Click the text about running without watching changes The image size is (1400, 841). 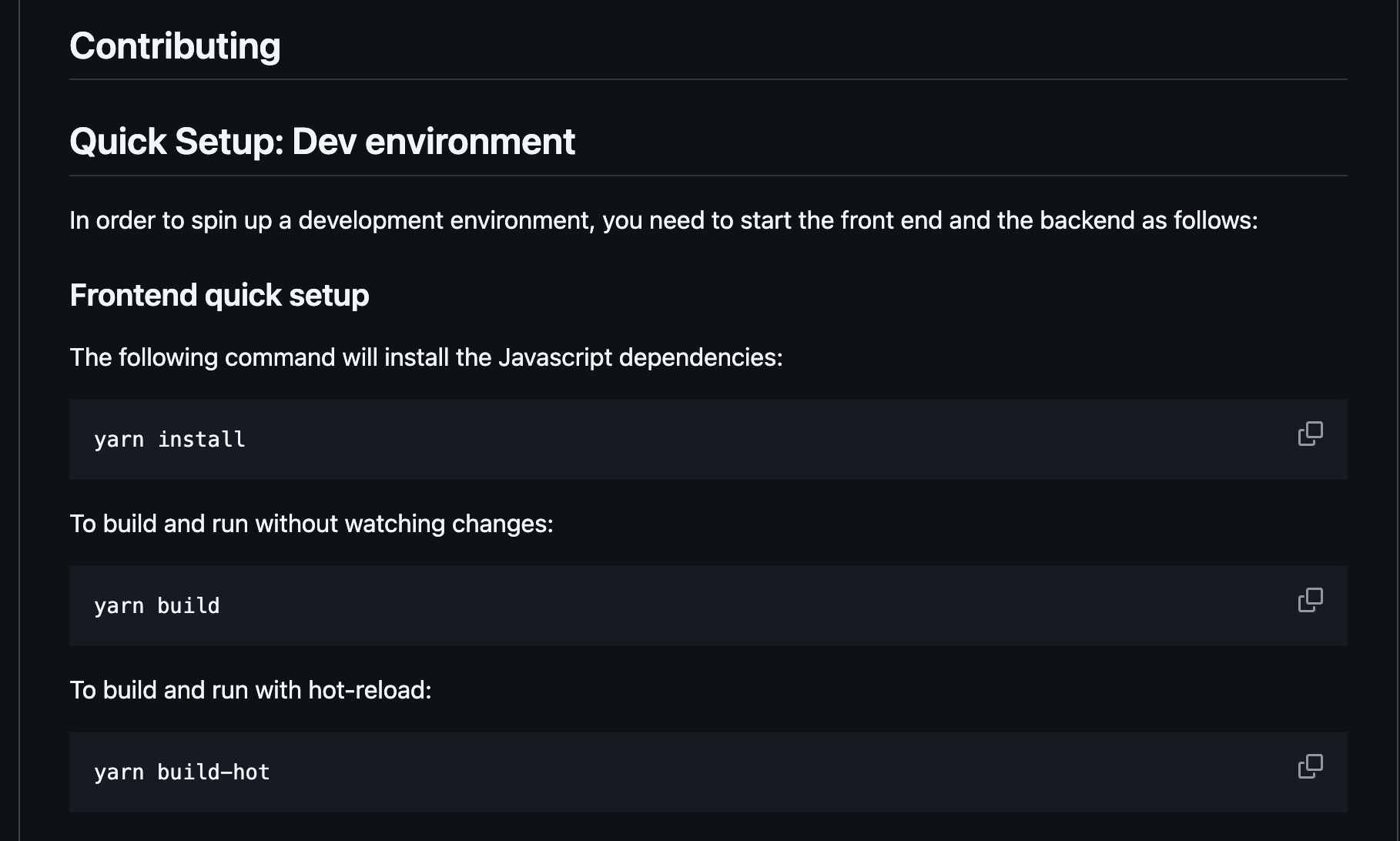point(311,524)
